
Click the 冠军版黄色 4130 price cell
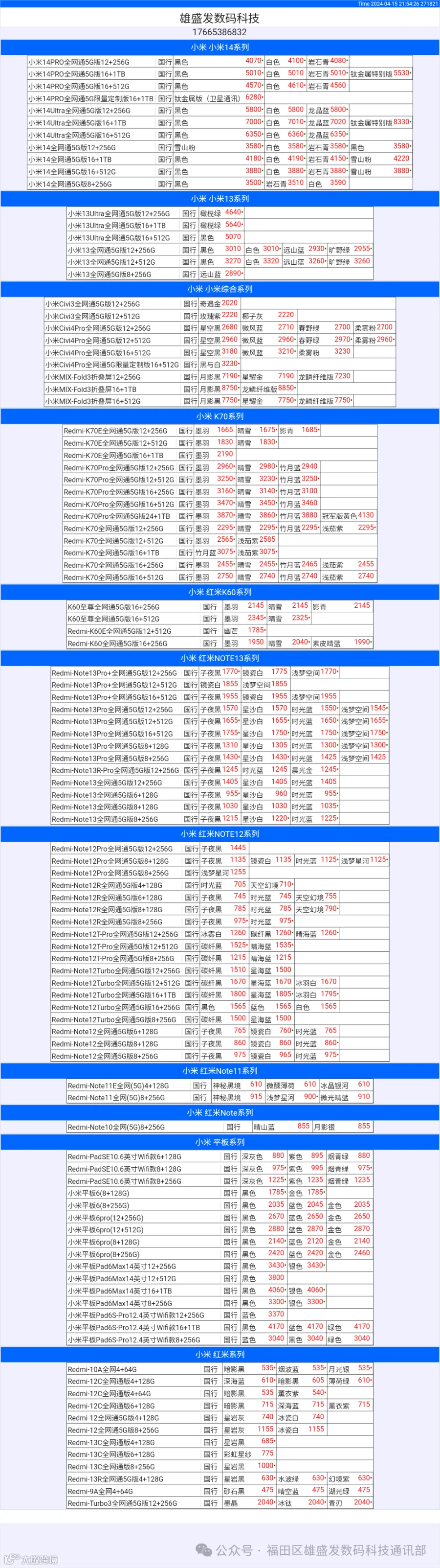348,516
